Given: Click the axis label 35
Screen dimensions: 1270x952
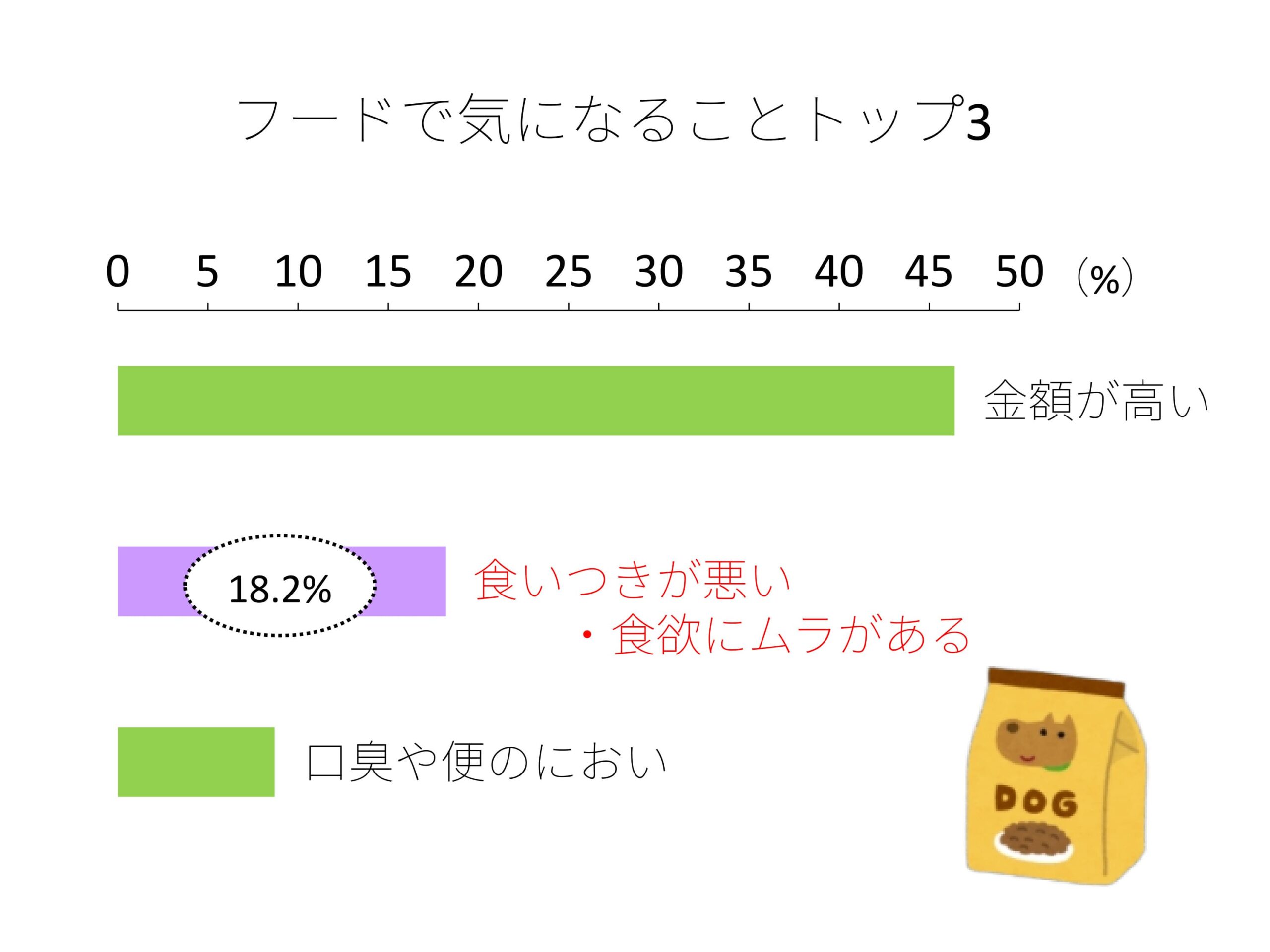Looking at the screenshot, I should click(x=748, y=271).
